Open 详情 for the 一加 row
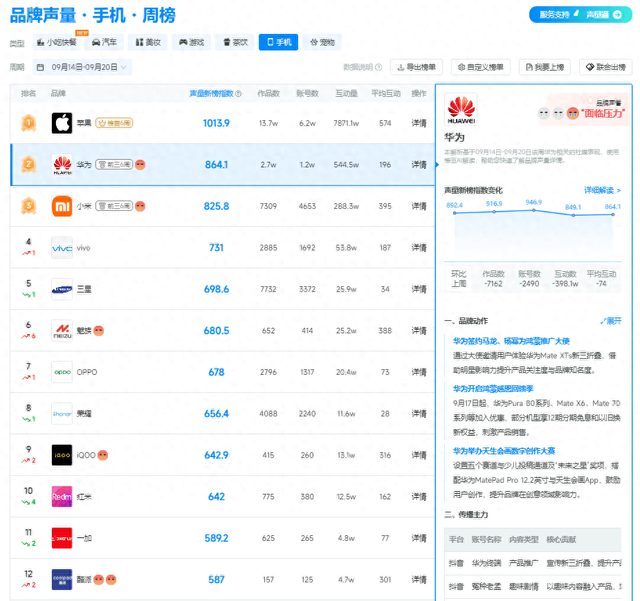Viewport: 640px width, 601px height. coord(419,538)
